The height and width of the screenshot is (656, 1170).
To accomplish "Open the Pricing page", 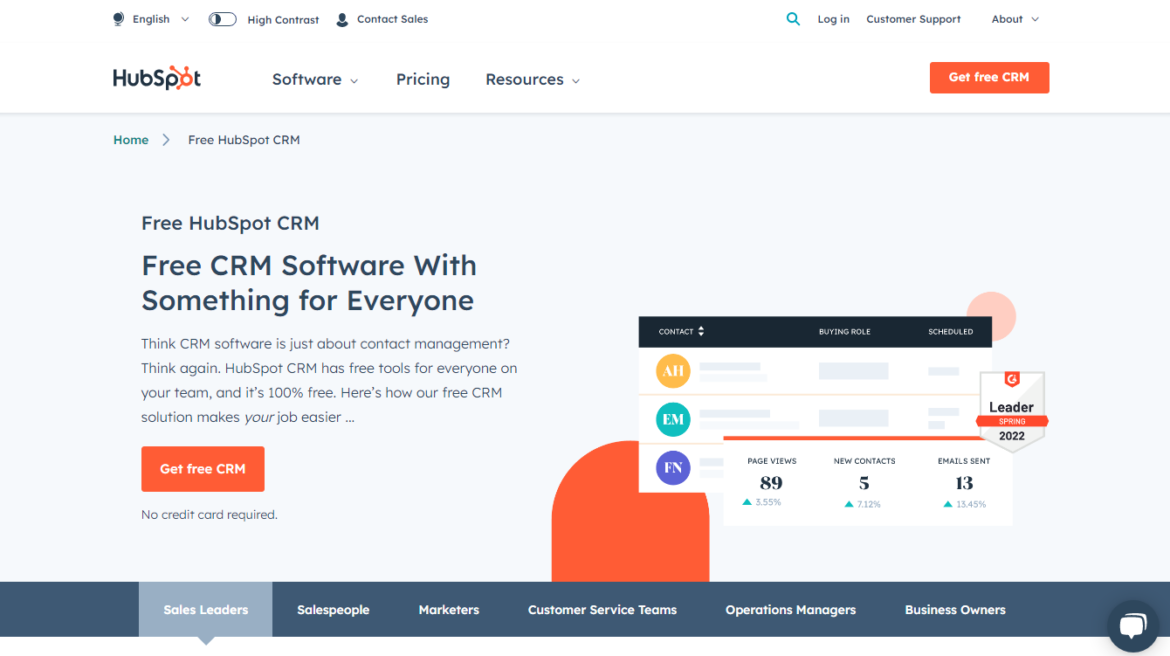I will point(422,79).
